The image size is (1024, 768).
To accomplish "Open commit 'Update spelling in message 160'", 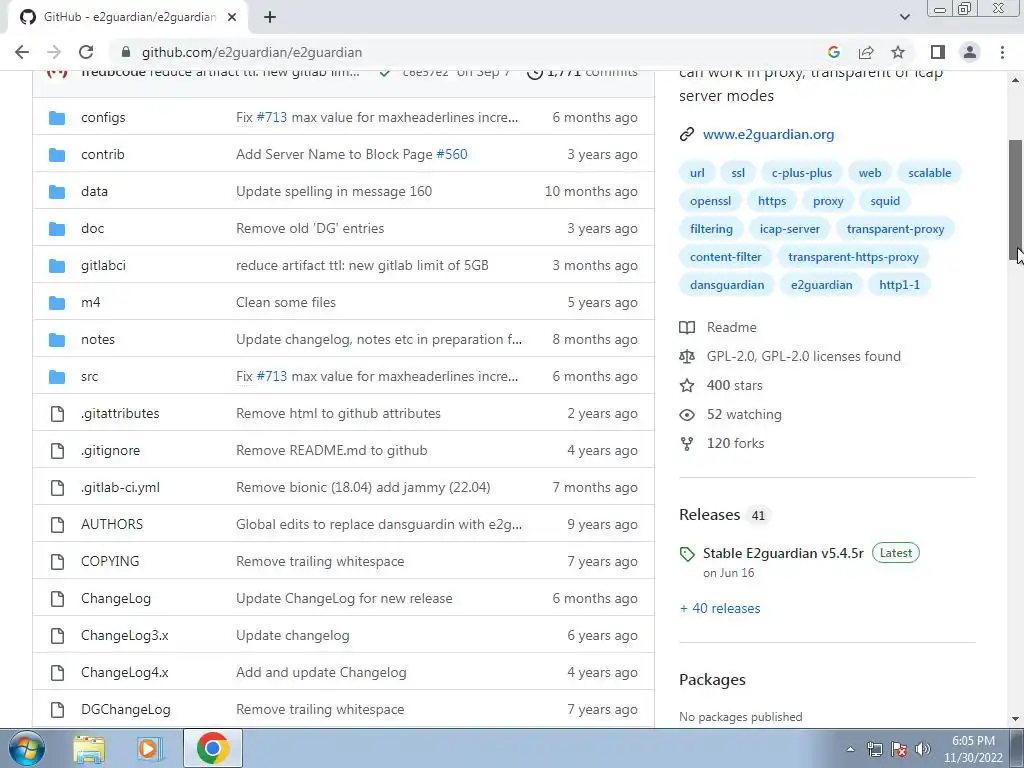I will [x=334, y=191].
